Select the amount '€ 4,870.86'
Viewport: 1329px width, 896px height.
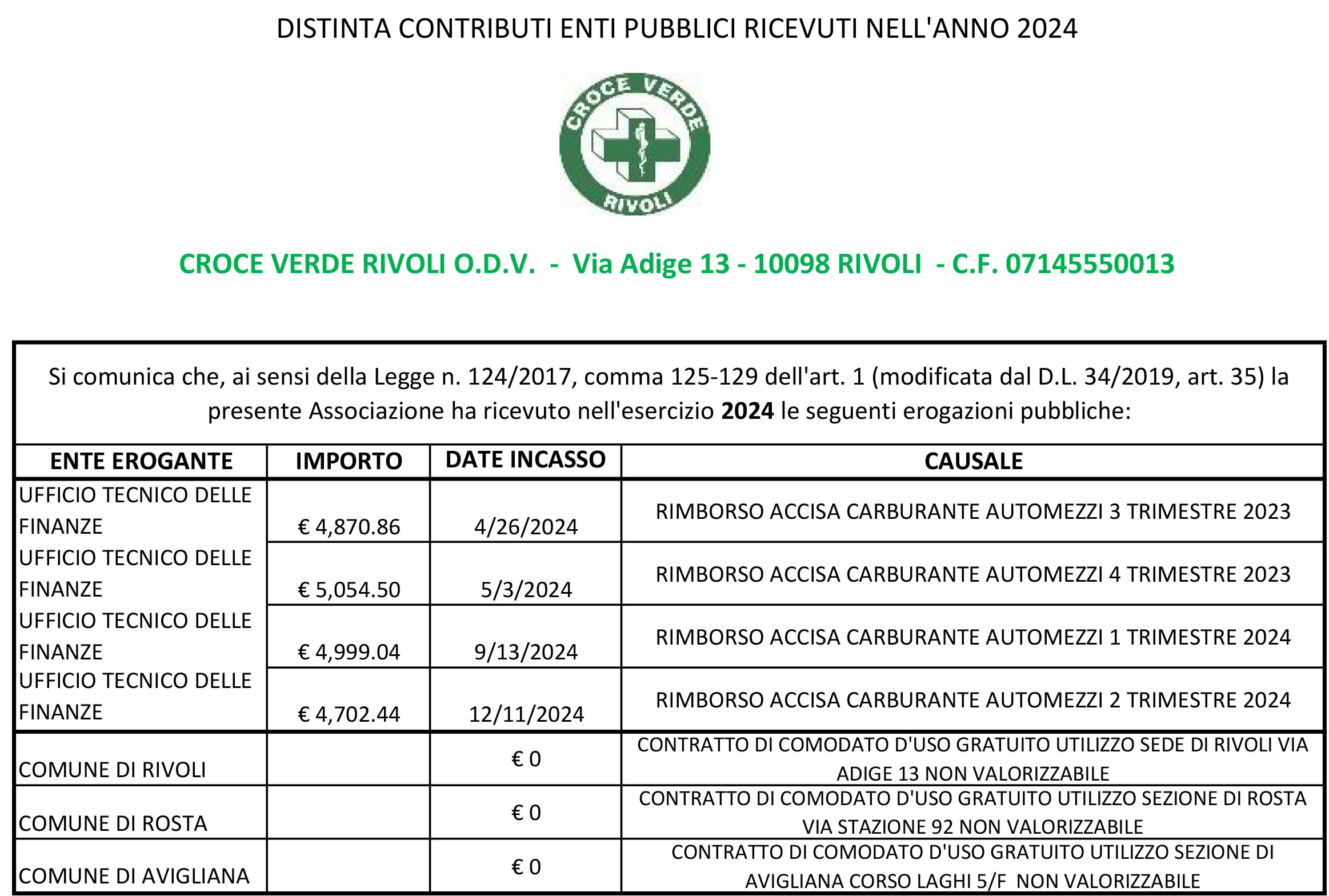pos(349,527)
